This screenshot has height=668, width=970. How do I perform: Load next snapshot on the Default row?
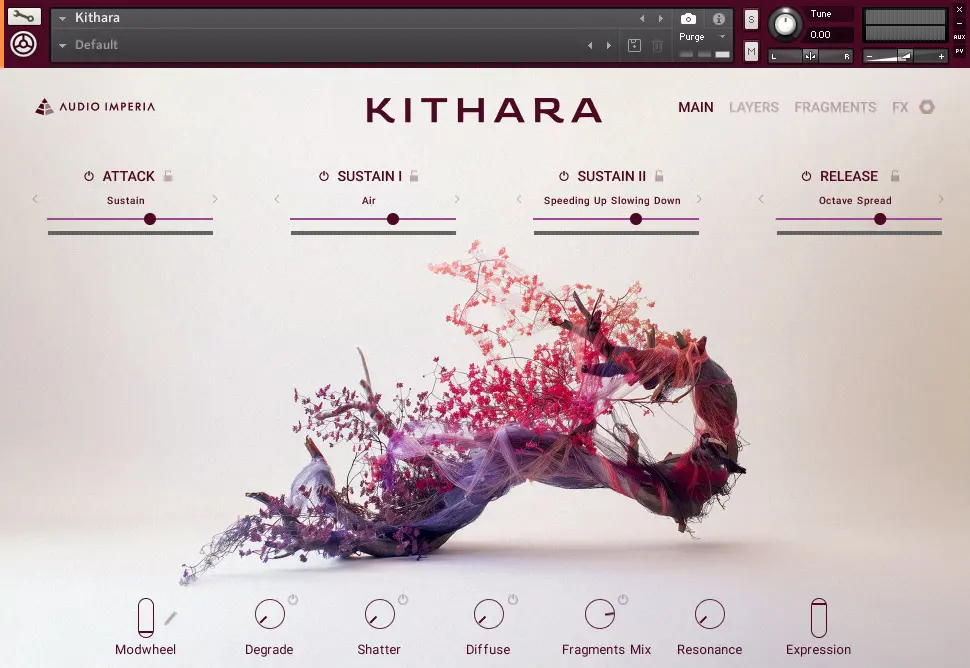(x=609, y=45)
